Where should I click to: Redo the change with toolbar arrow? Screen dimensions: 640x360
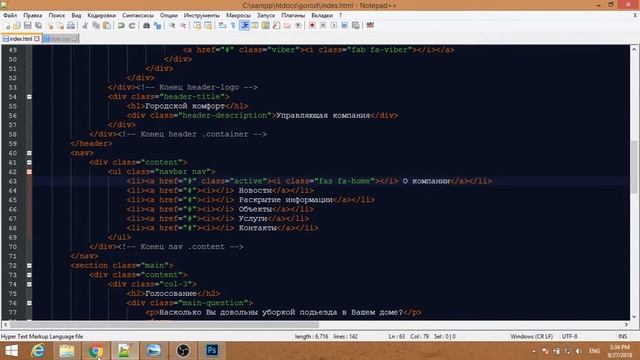click(x=132, y=25)
